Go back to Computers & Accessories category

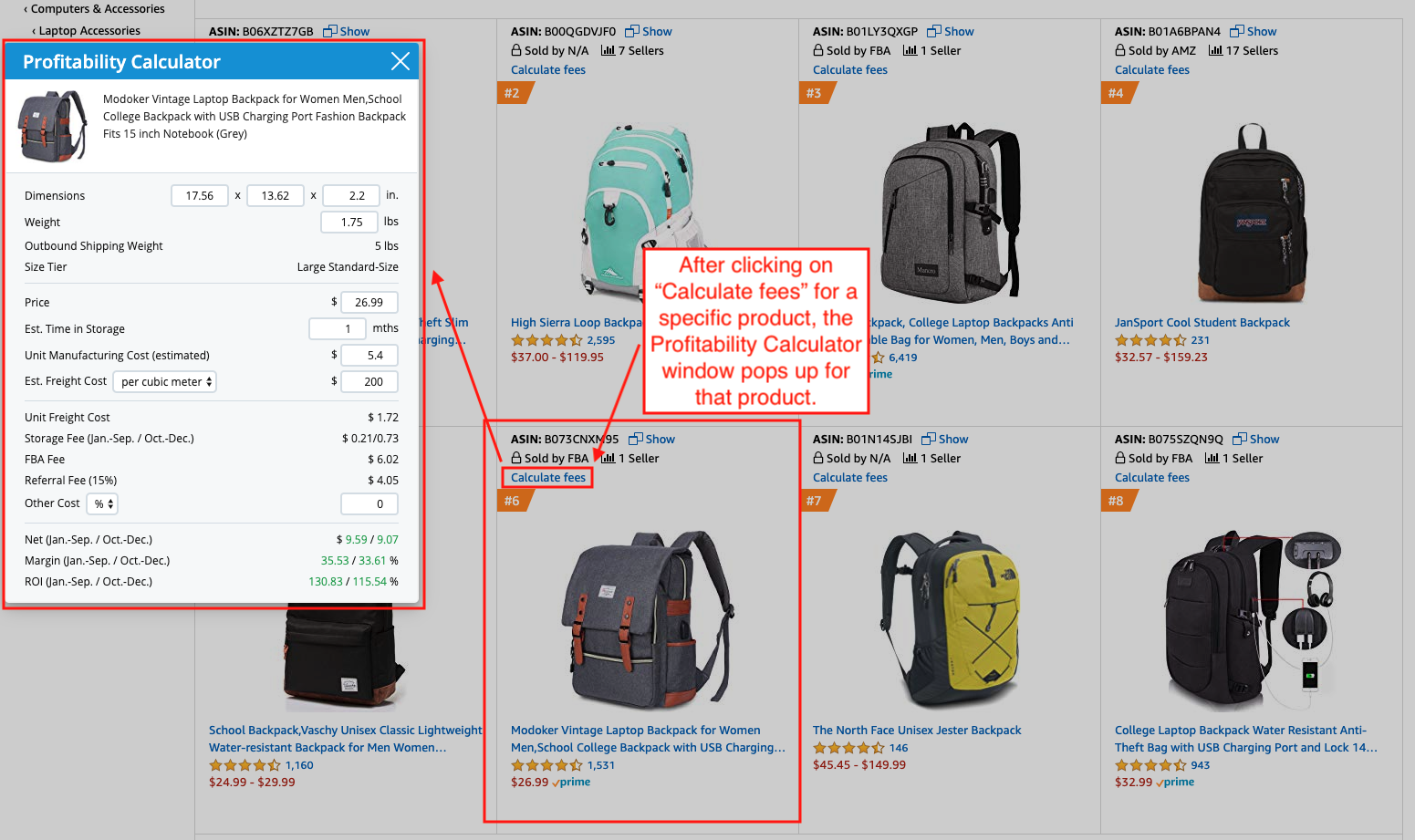(x=95, y=8)
